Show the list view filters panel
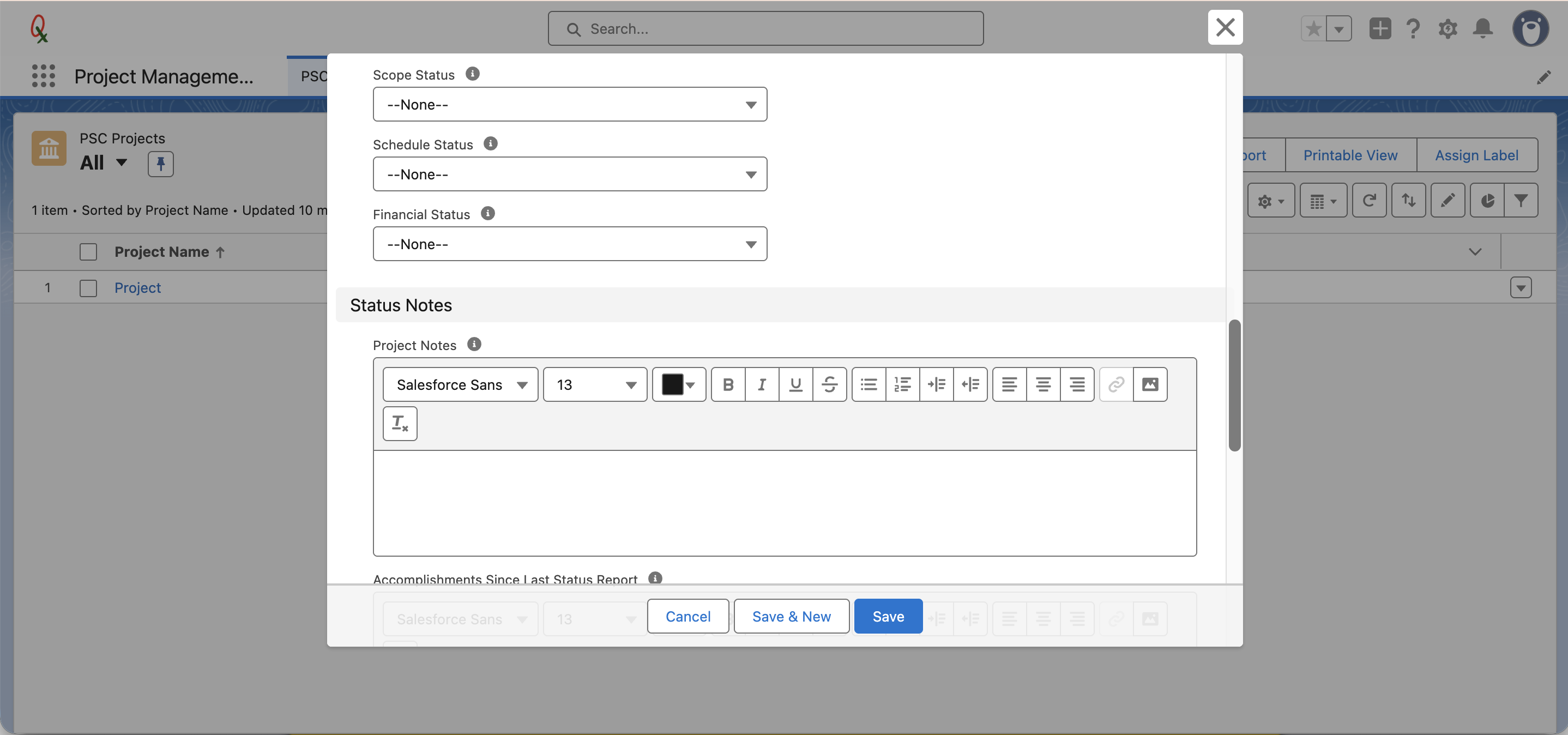This screenshot has width=1568, height=735. pos(1521,200)
